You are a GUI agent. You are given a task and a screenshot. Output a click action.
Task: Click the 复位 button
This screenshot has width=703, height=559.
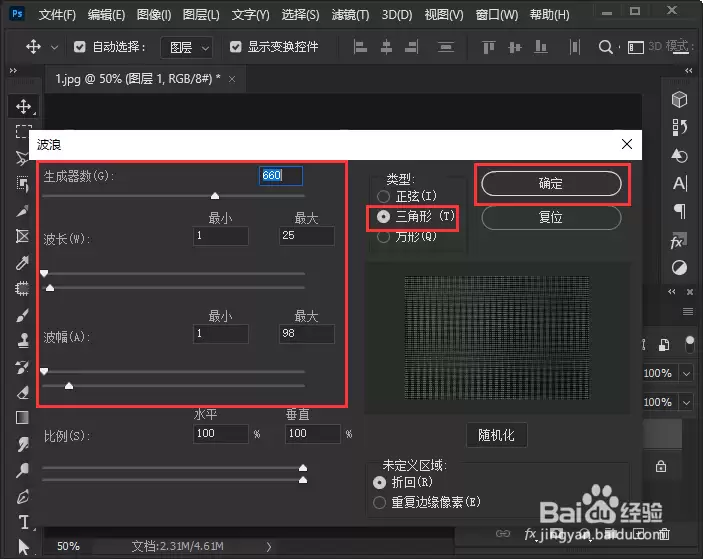[x=551, y=217]
